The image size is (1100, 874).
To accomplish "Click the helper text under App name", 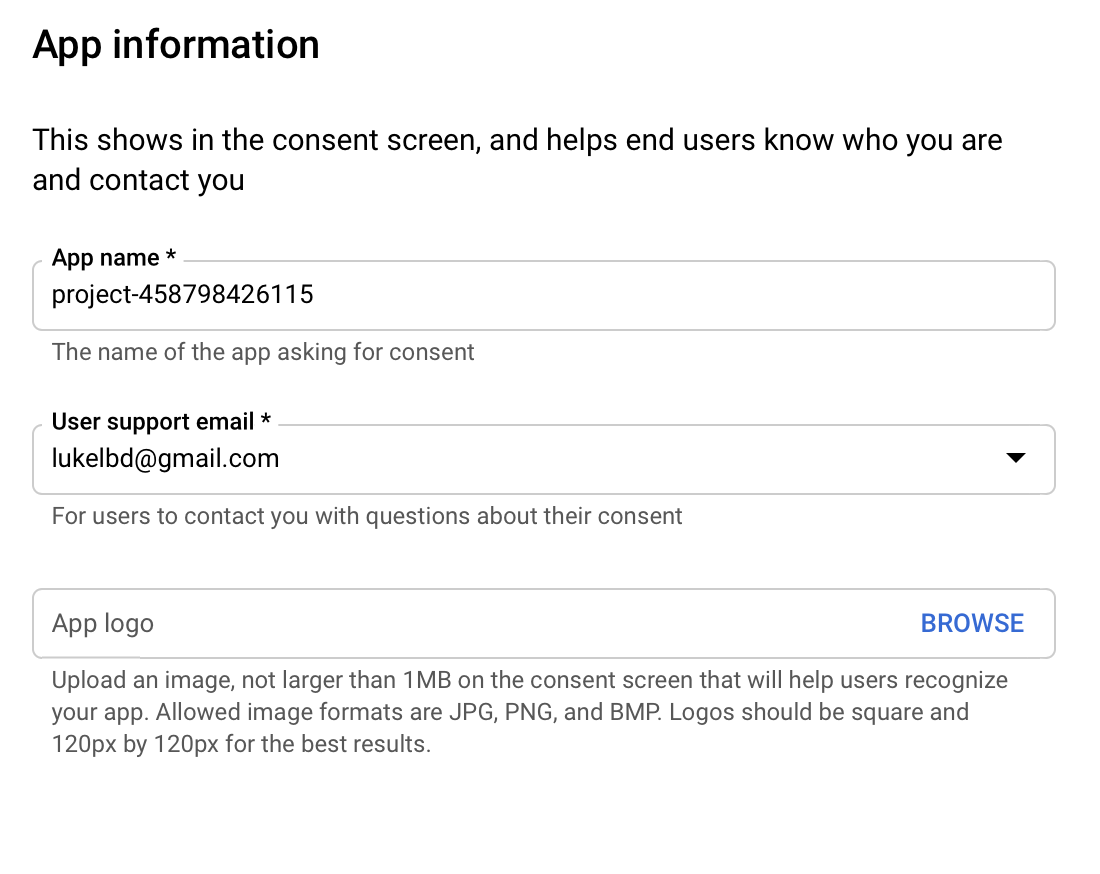I will (263, 352).
